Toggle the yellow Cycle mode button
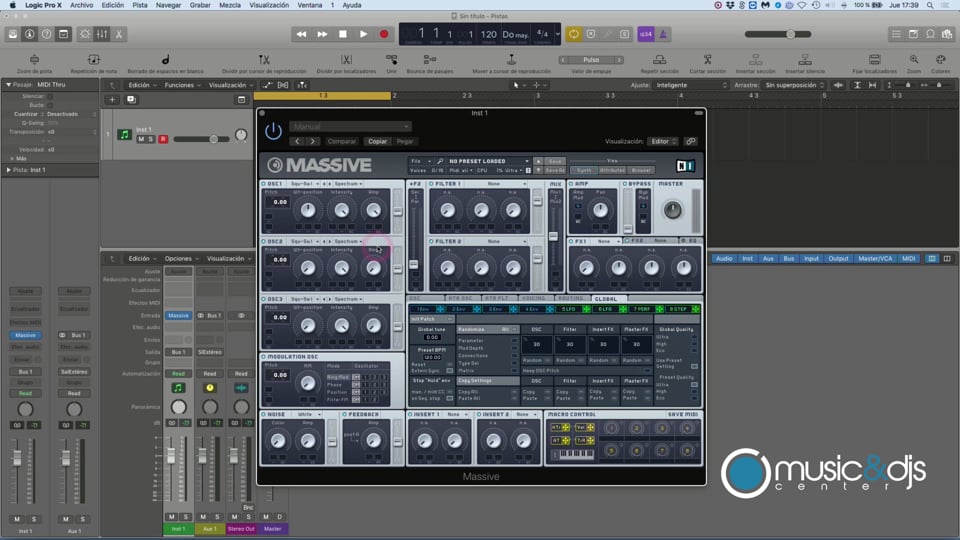The image size is (960, 540). click(x=574, y=34)
